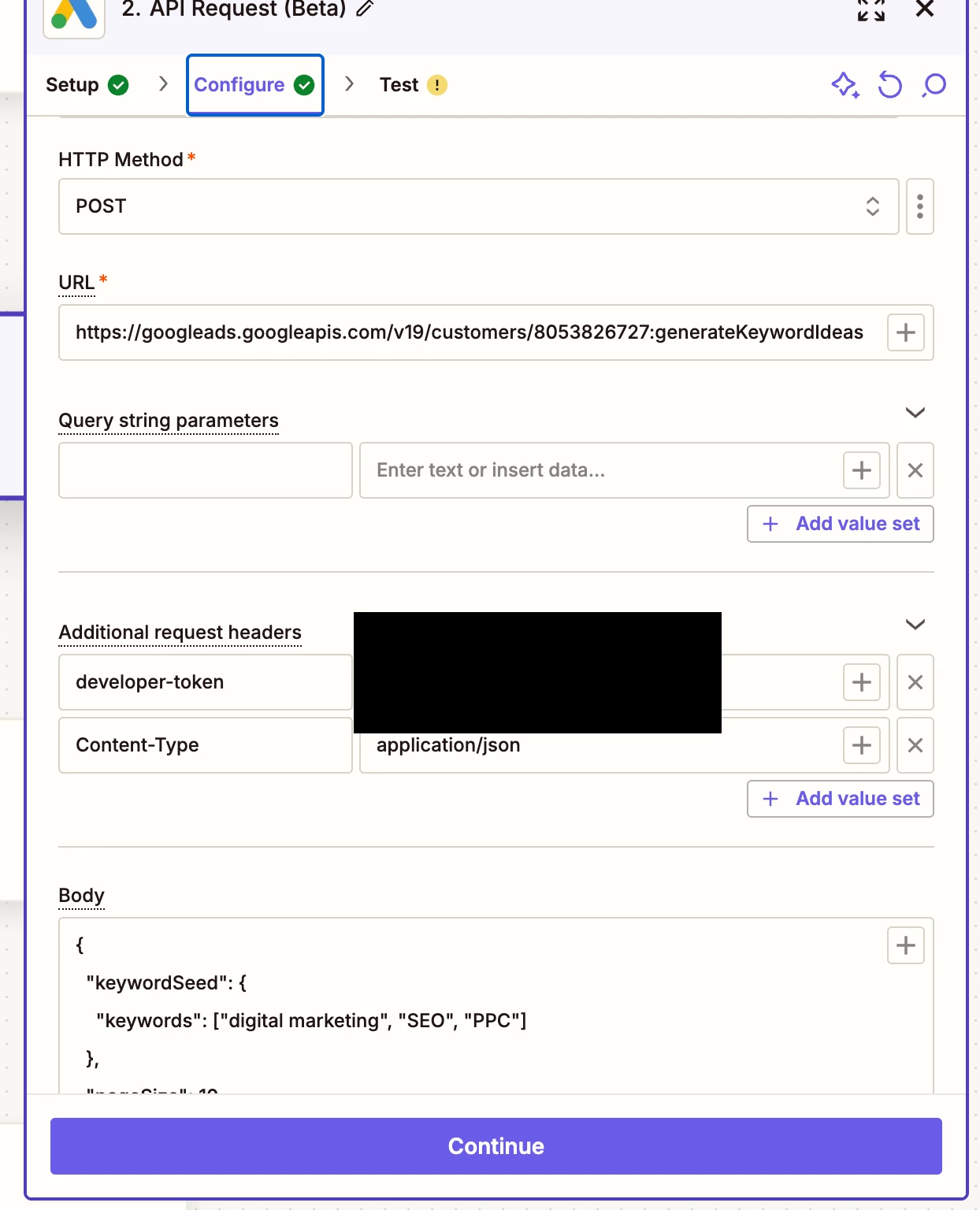Image resolution: width=980 pixels, height=1210 pixels.
Task: Click the "keywords" line in Body JSON
Action: (x=311, y=1021)
